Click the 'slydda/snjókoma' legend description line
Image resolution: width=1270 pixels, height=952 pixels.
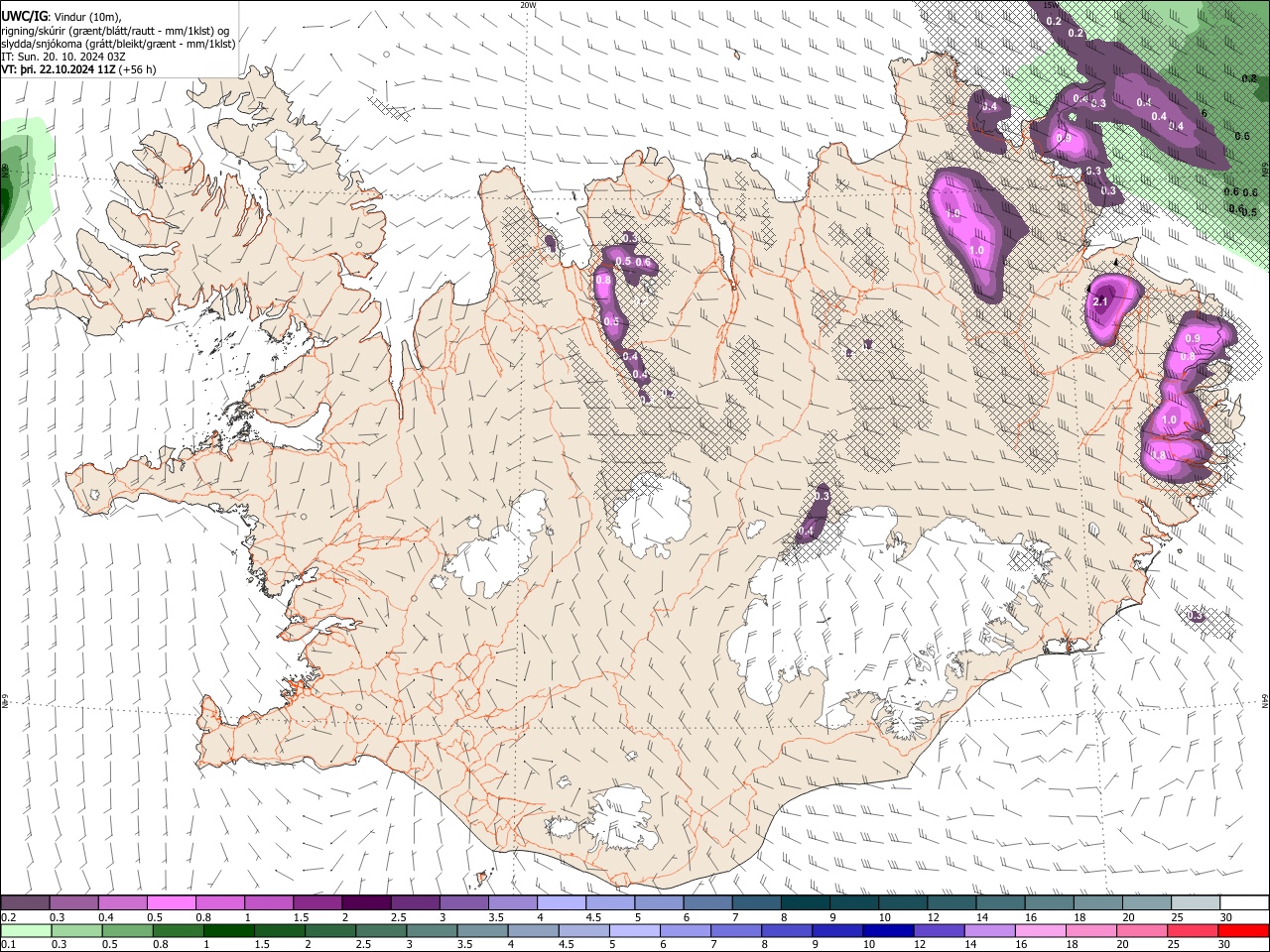tap(118, 44)
